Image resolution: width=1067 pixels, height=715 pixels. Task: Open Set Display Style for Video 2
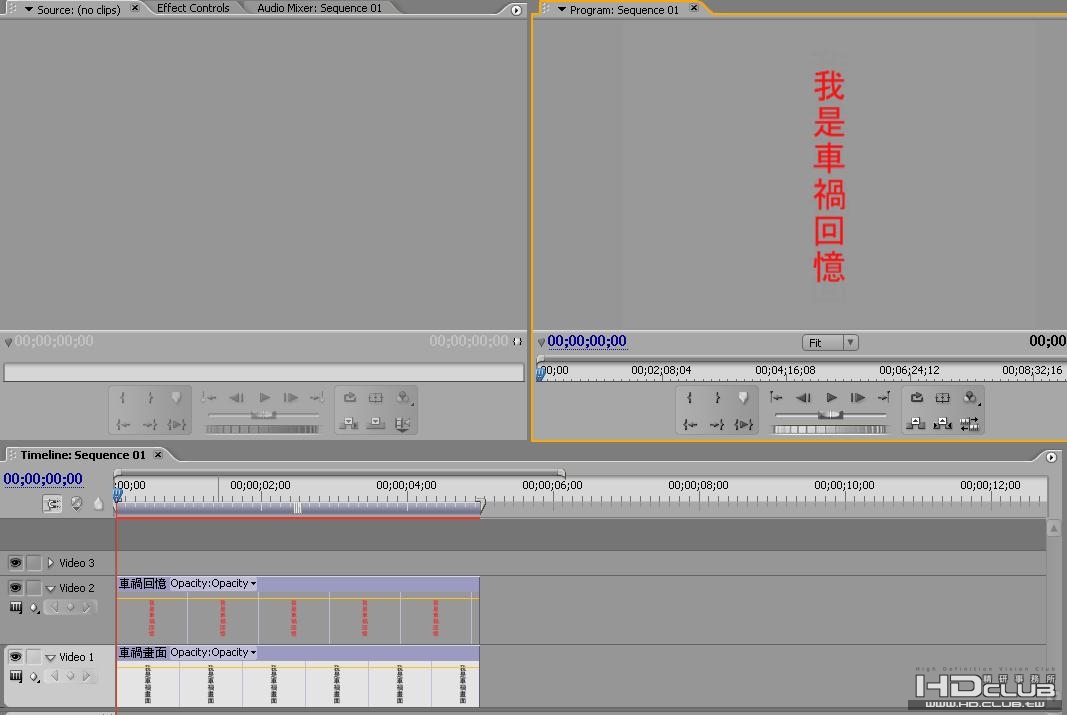click(x=16, y=608)
